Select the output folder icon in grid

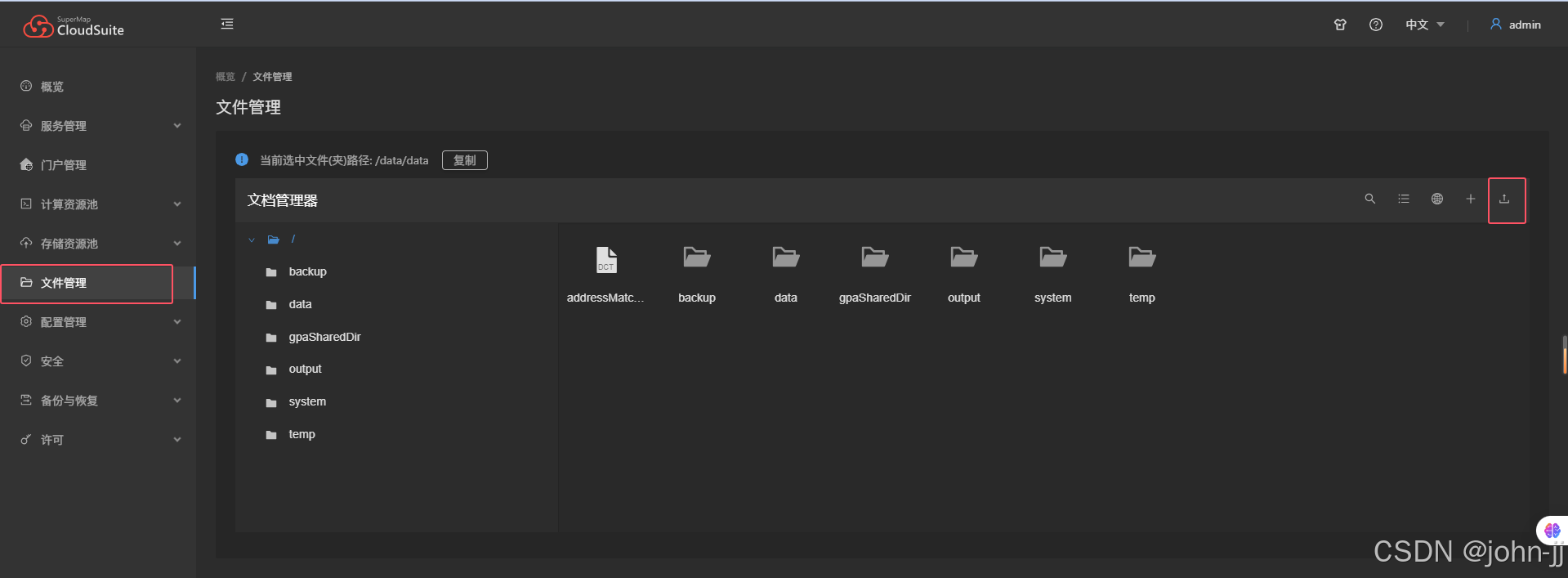pyautogui.click(x=964, y=258)
